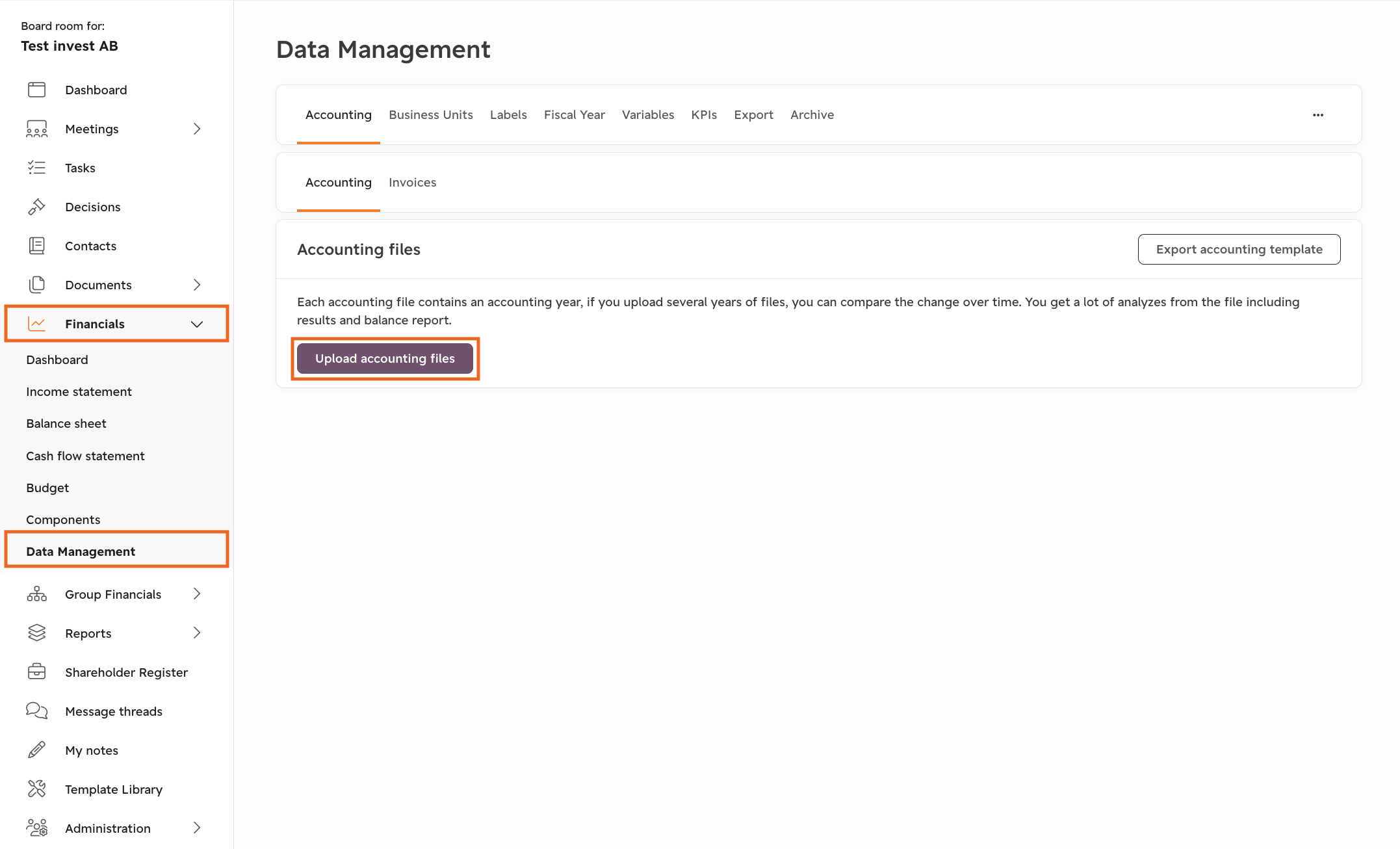Screen dimensions: 1400x849
Task: Click the Contacts address book icon
Action: pos(37,246)
